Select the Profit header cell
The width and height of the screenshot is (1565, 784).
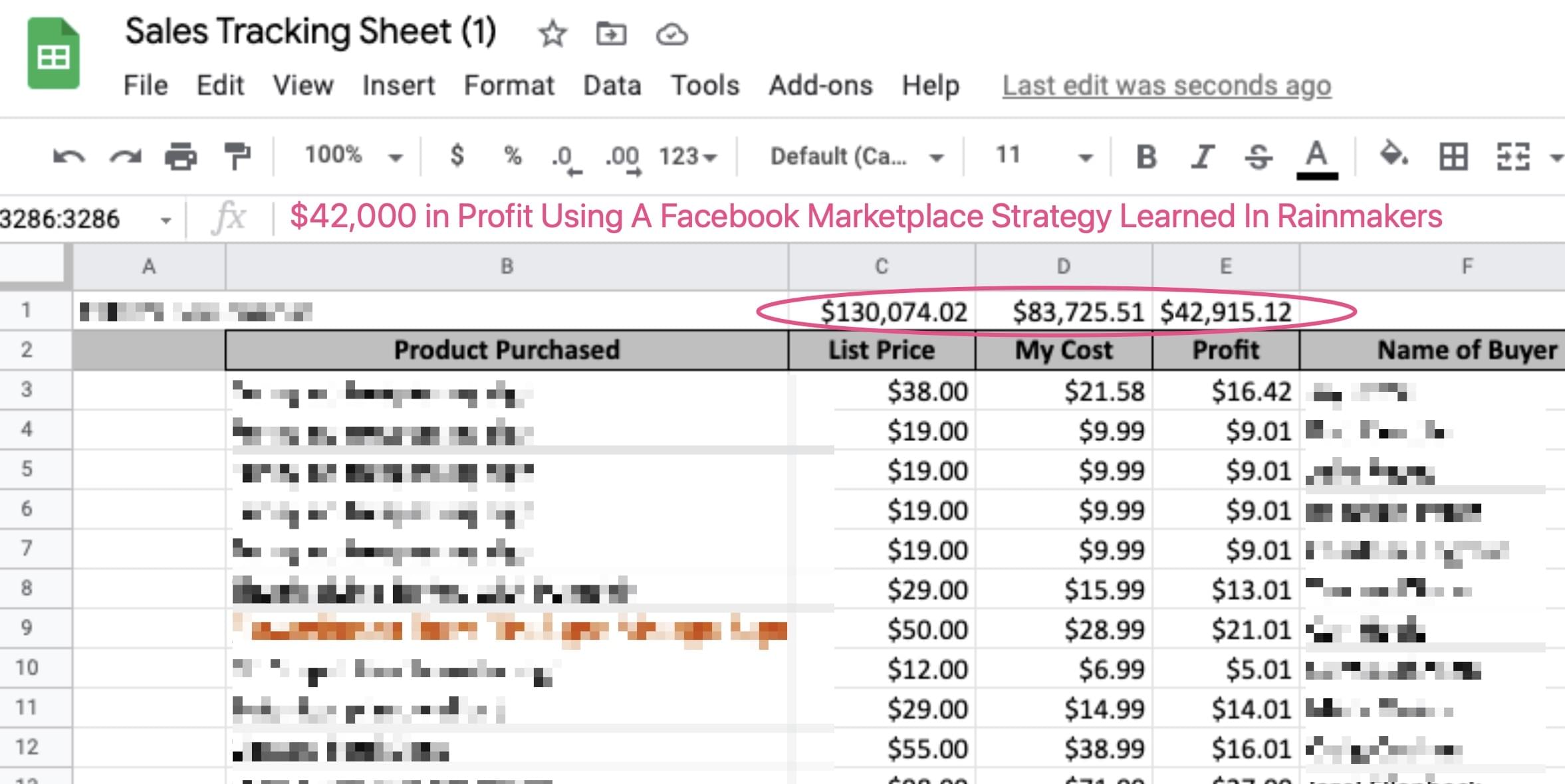(x=1226, y=350)
